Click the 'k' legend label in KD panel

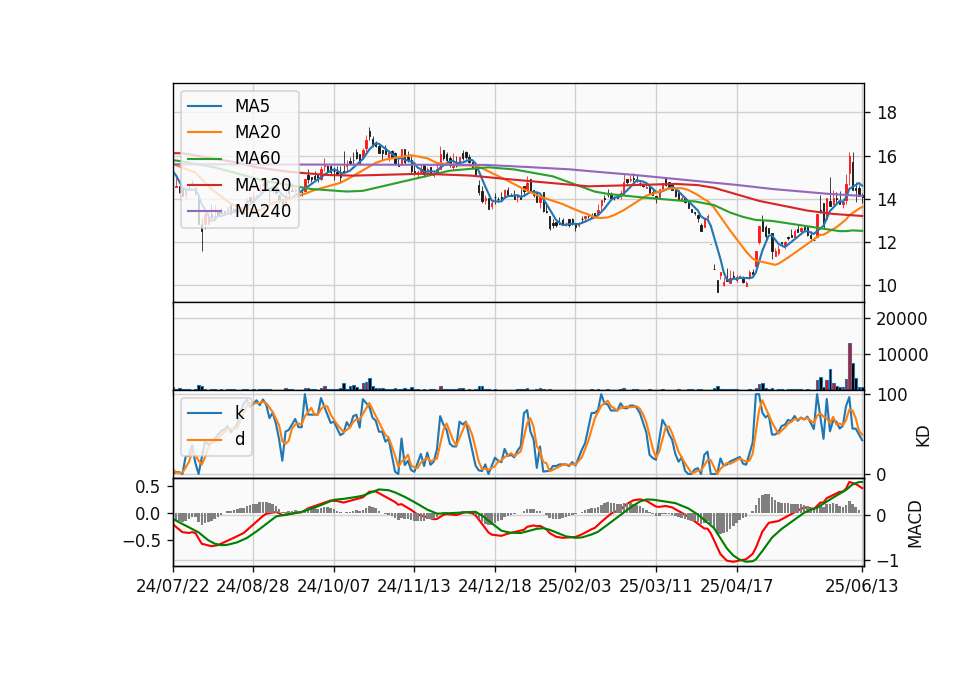click(239, 413)
